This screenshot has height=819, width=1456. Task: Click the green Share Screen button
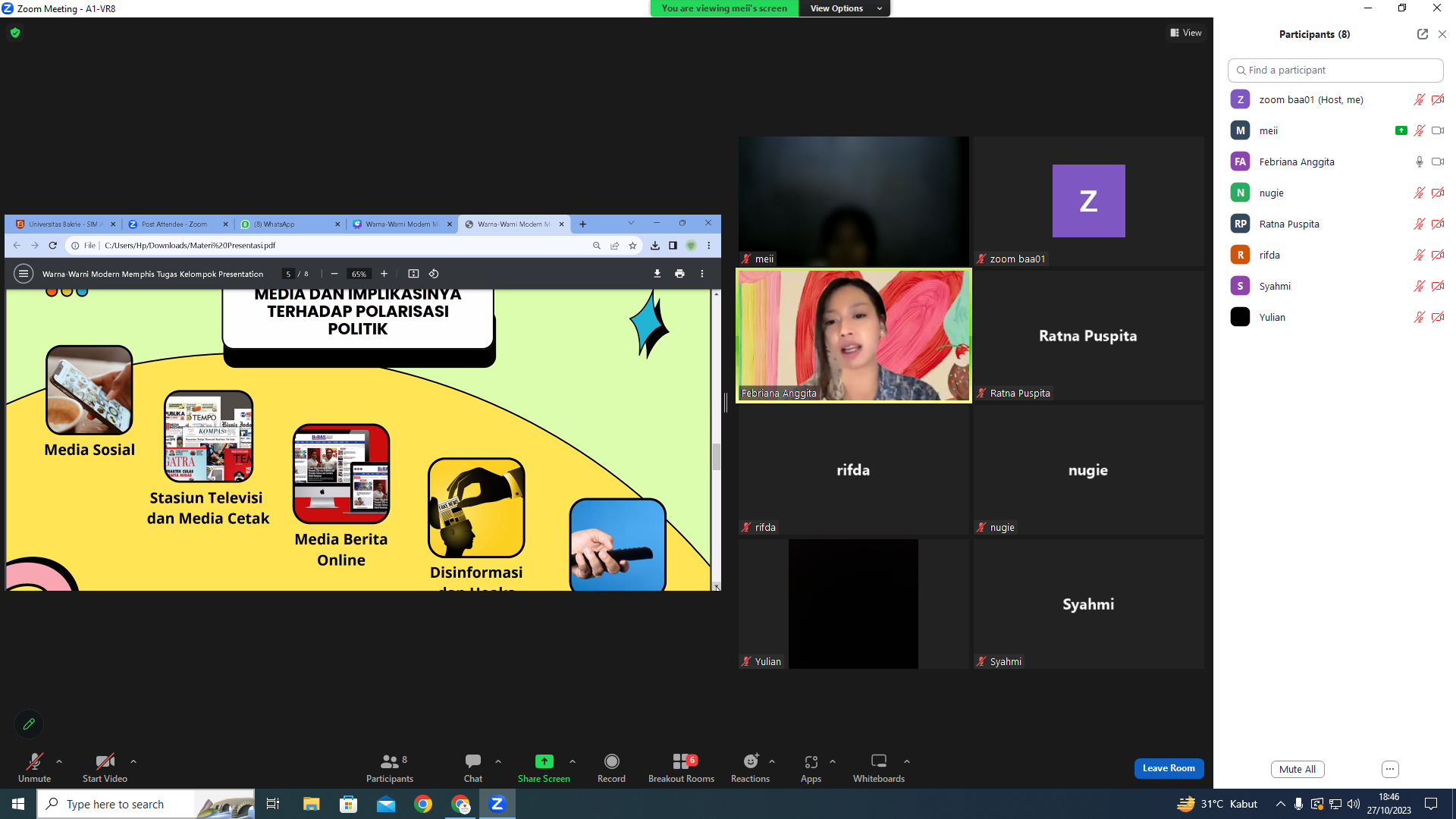click(544, 767)
